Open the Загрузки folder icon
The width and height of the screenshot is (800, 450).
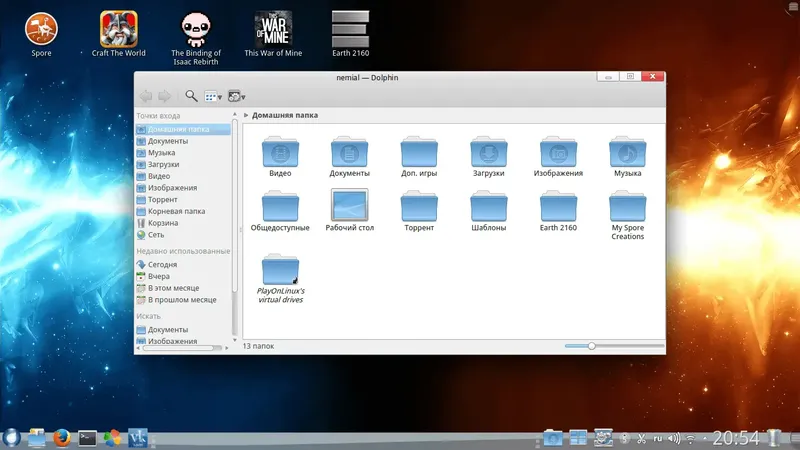[490, 152]
